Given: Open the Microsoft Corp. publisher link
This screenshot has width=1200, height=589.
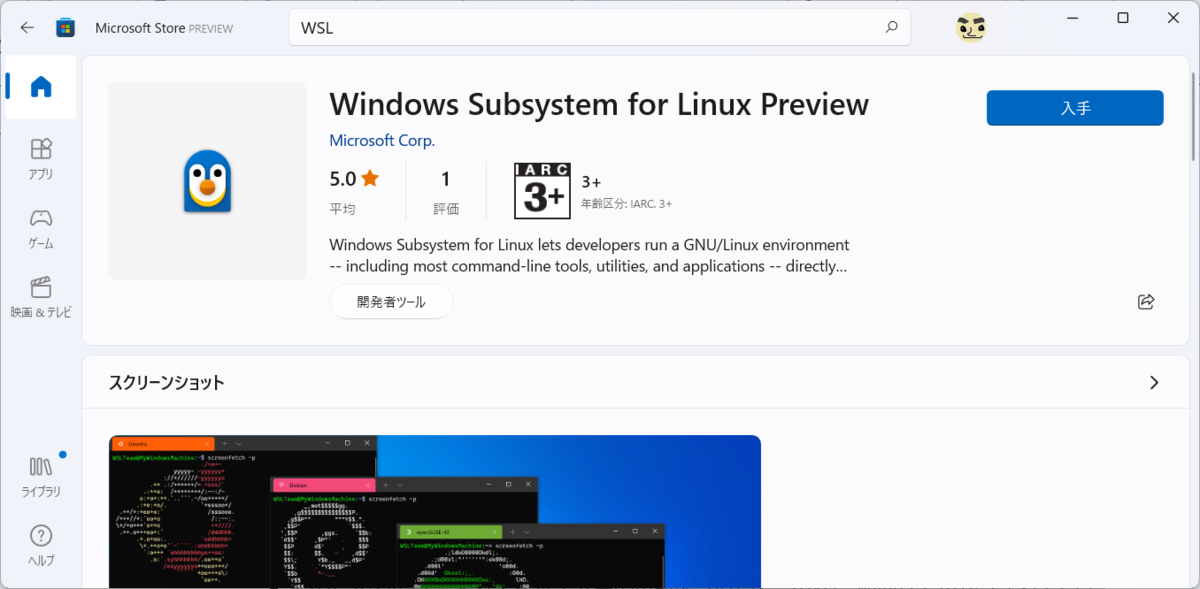Looking at the screenshot, I should click(x=382, y=141).
